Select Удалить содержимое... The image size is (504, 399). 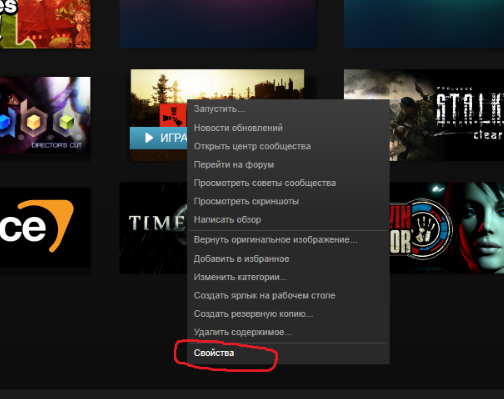[x=289, y=332]
